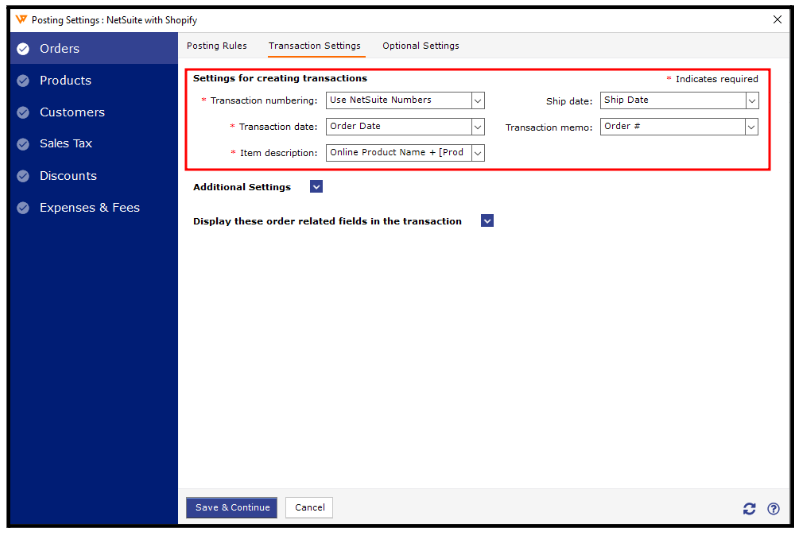This screenshot has width=801, height=535.
Task: Open the Transaction date dropdown
Action: click(x=477, y=127)
